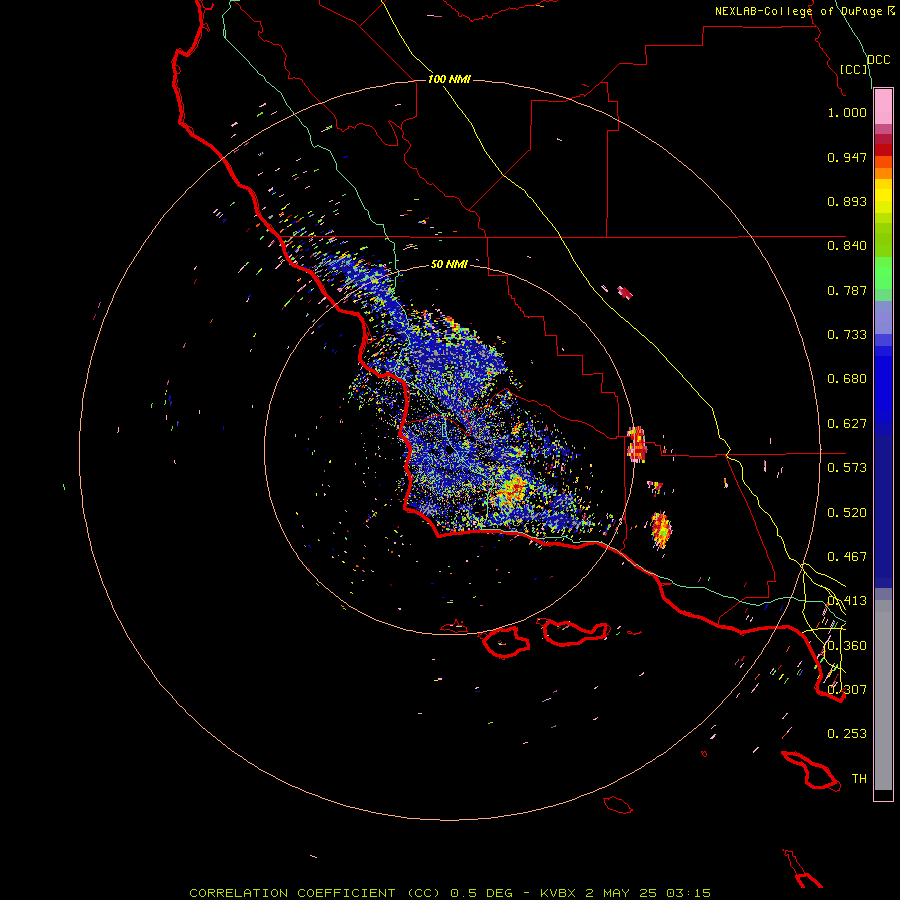This screenshot has height=900, width=900.
Task: Click the TH label at legend bottom
Action: pyautogui.click(x=859, y=779)
